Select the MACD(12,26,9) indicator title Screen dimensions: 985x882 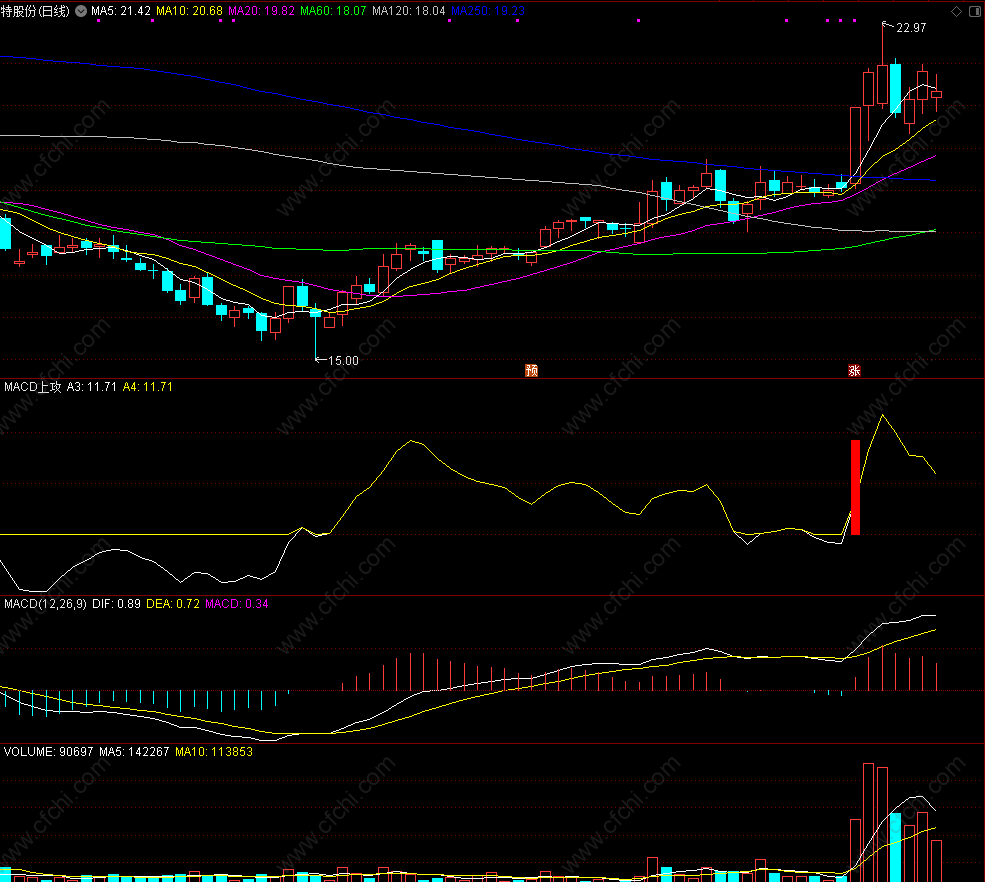(45, 604)
